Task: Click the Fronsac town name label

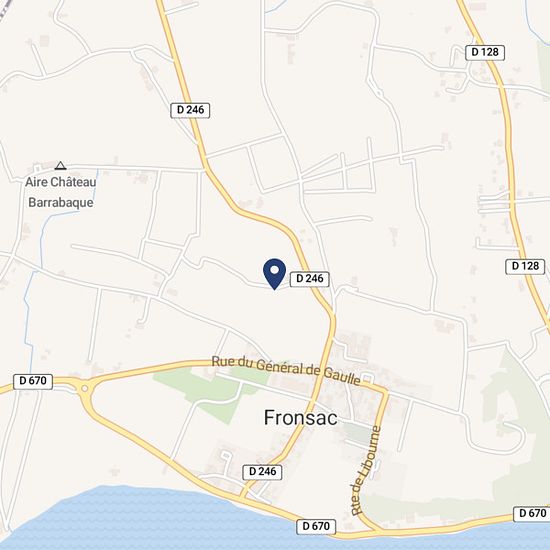Action: tap(301, 417)
